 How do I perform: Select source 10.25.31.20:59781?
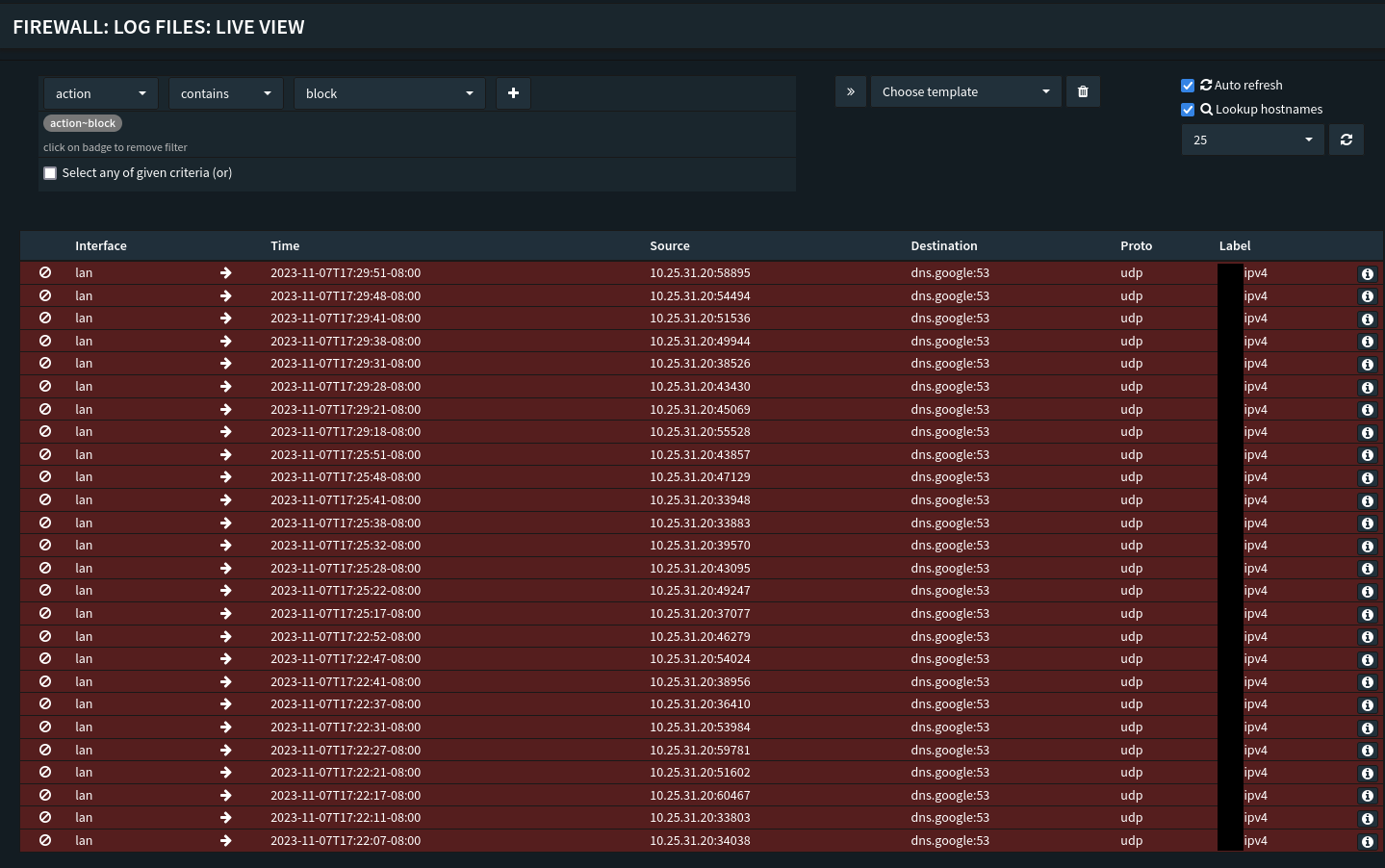[x=700, y=751]
